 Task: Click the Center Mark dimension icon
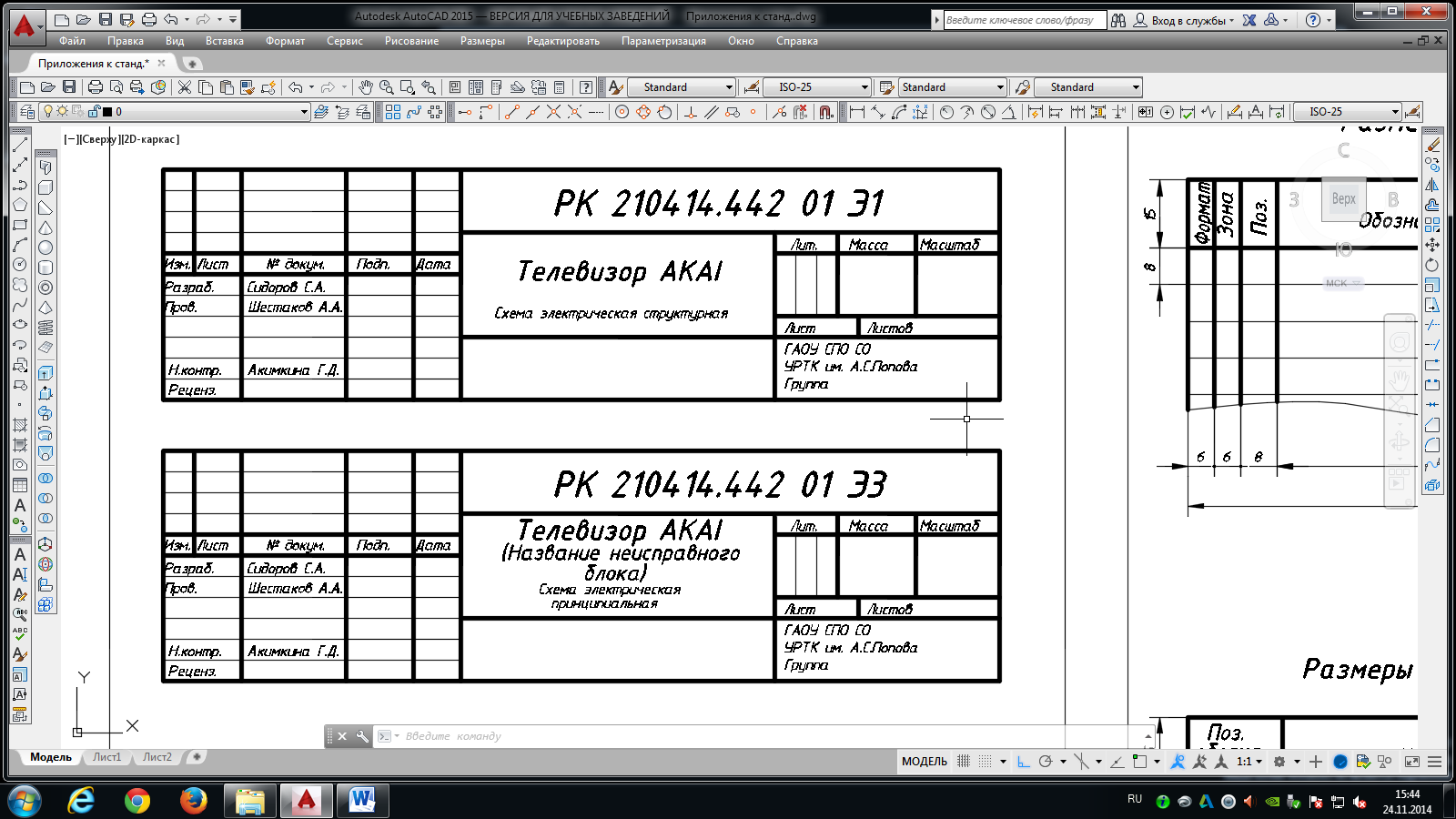[1167, 112]
